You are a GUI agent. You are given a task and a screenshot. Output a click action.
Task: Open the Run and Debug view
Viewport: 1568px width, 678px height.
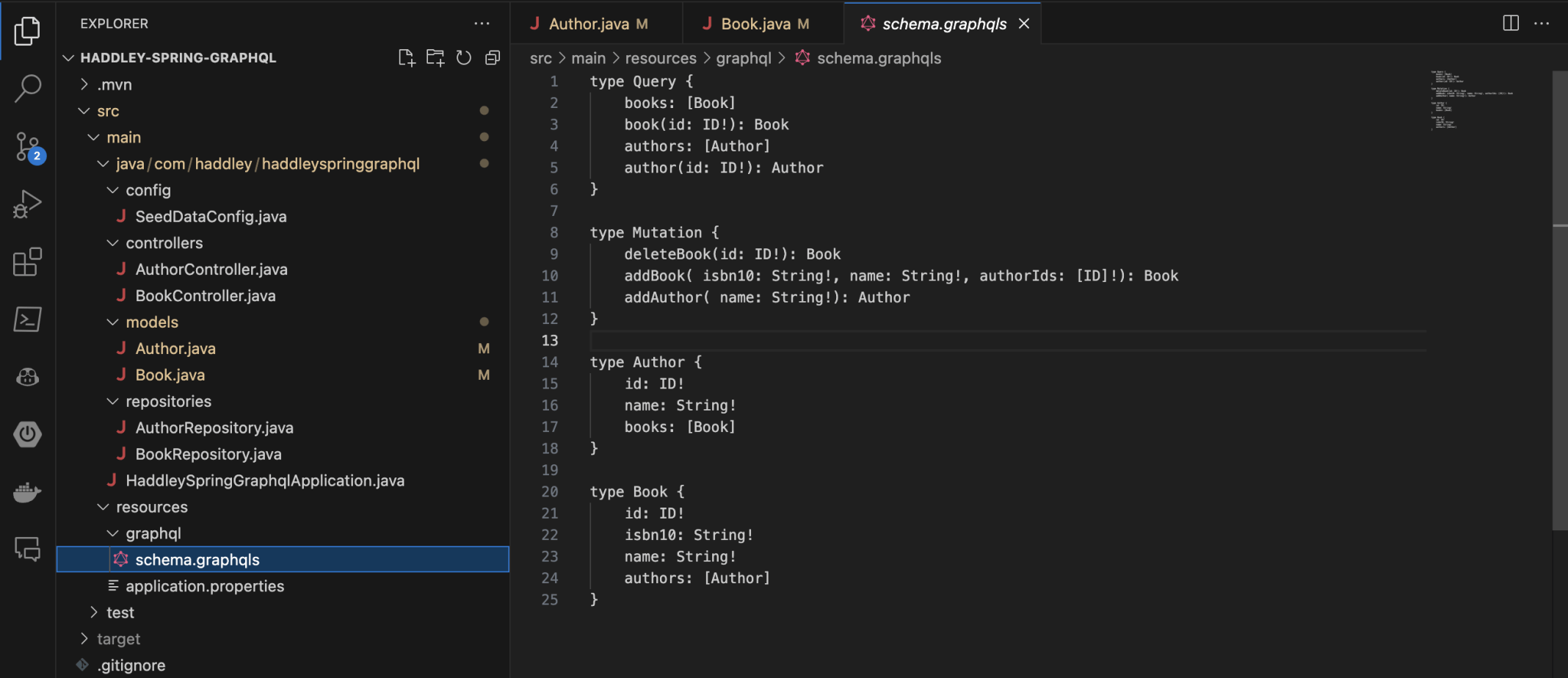point(27,204)
